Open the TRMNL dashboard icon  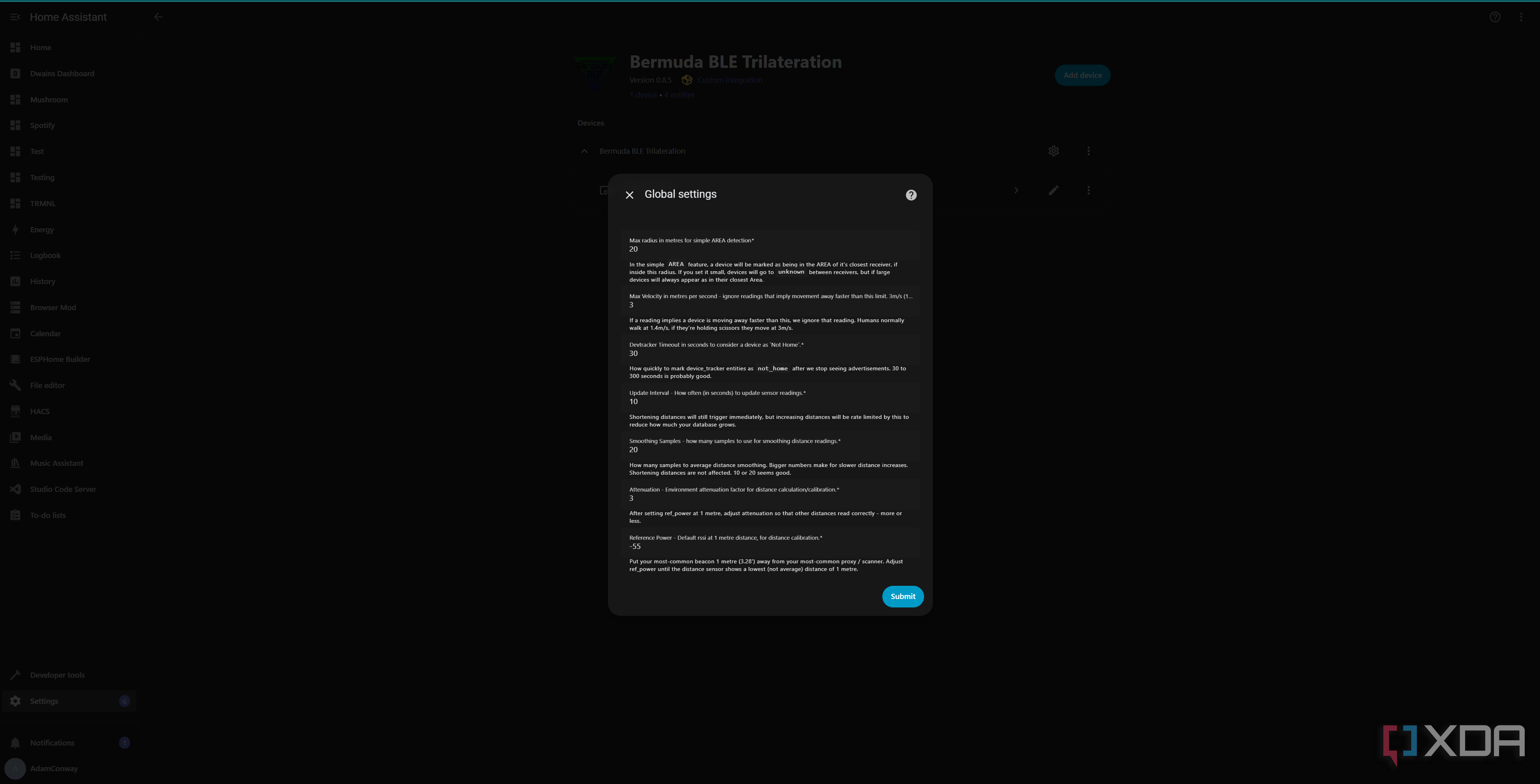(16, 203)
